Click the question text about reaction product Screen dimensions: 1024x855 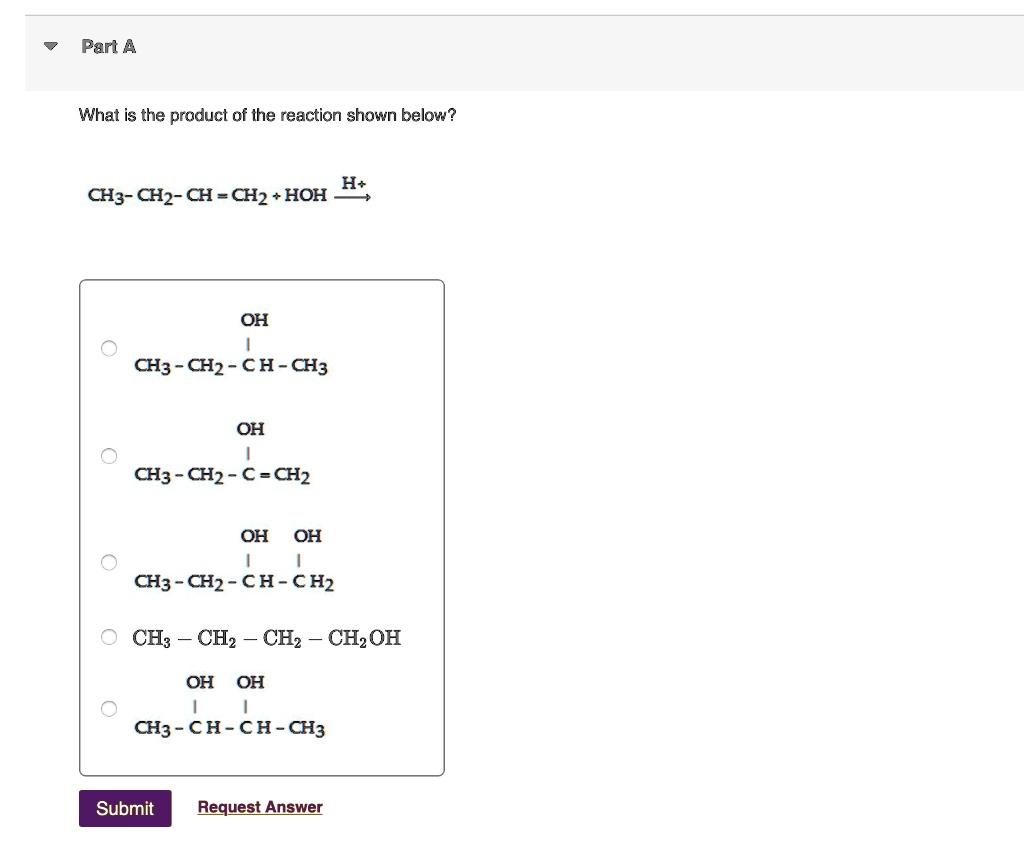coord(267,115)
